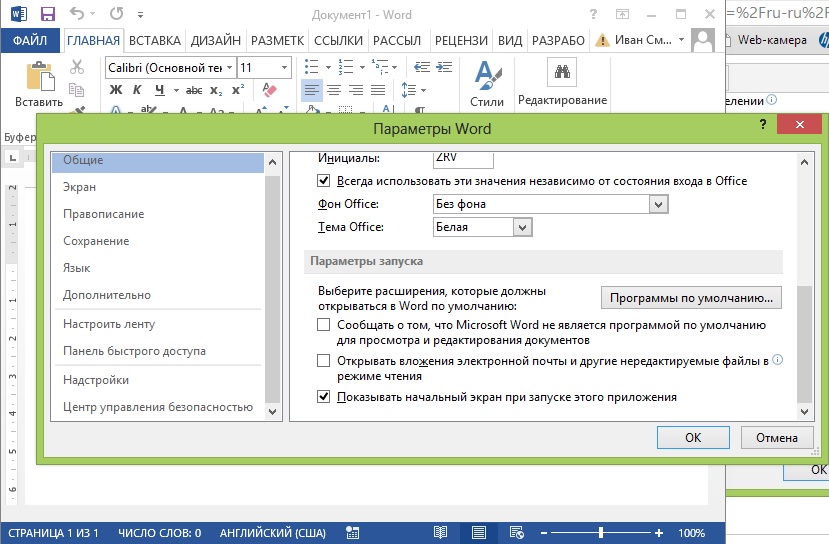The image size is (829, 544).
Task: Open the font name dropdown
Action: coord(229,68)
